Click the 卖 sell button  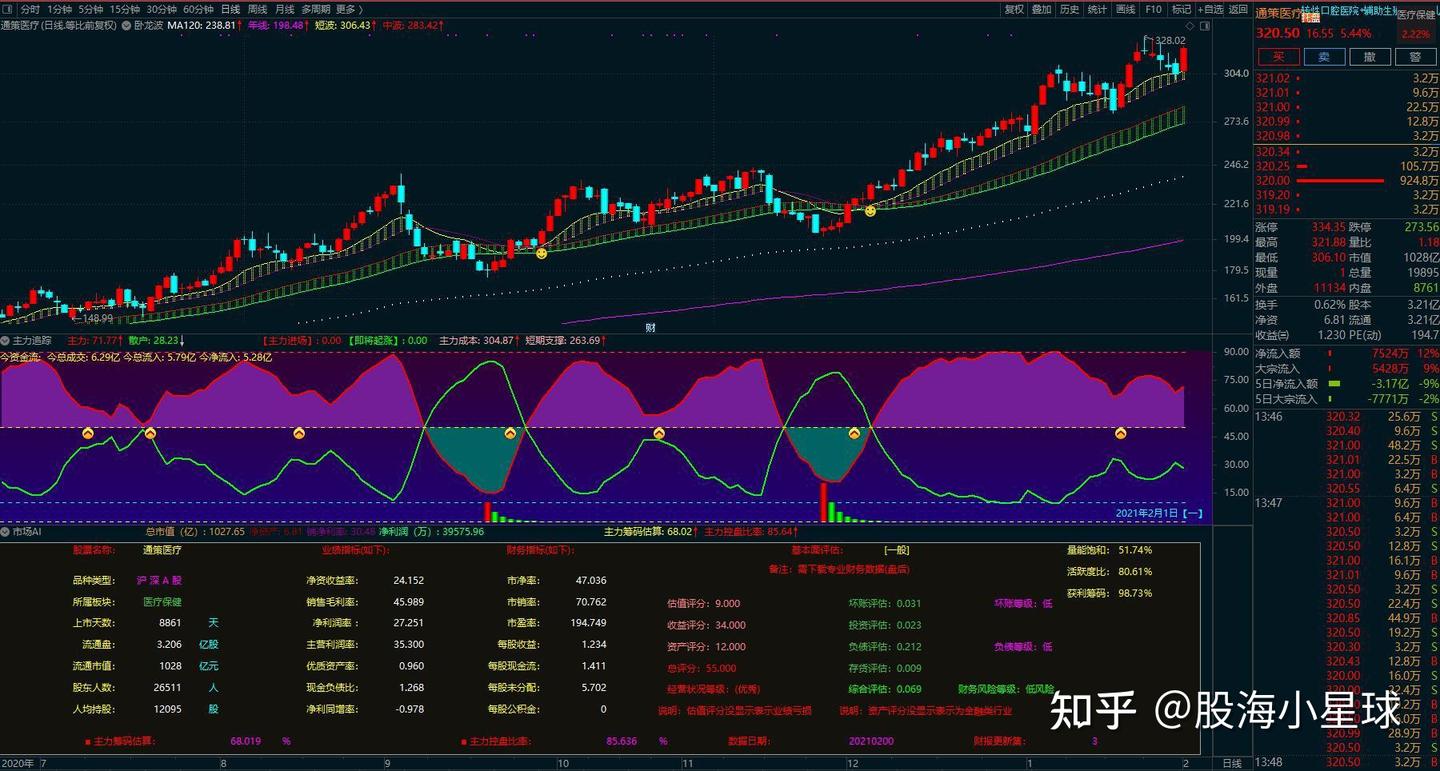pyautogui.click(x=1324, y=57)
